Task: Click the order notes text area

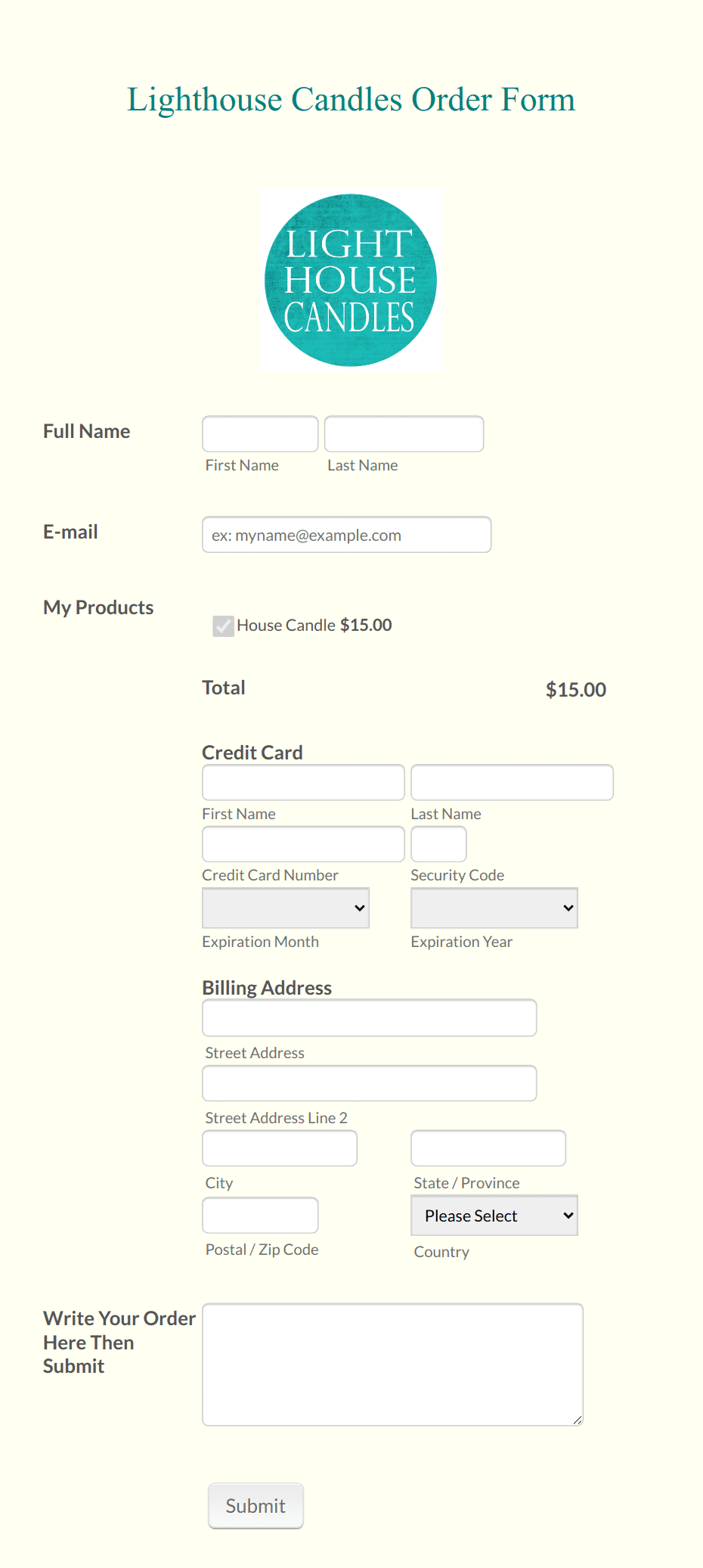Action: [392, 1365]
